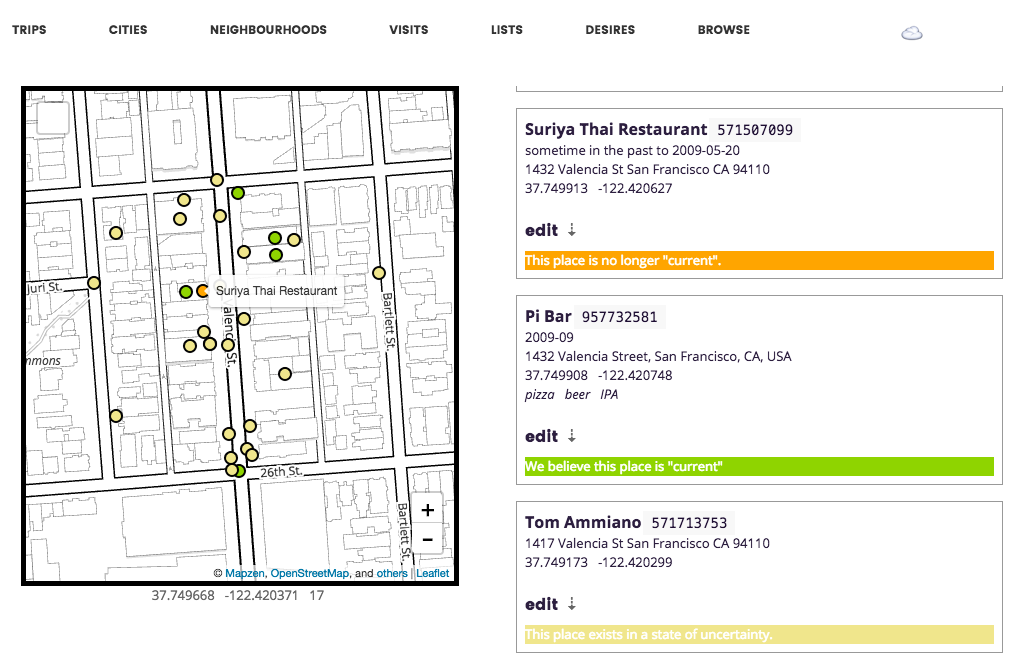Click the orange Suriya Thai map marker
The width and height of the screenshot is (1011, 671).
pyautogui.click(x=203, y=291)
